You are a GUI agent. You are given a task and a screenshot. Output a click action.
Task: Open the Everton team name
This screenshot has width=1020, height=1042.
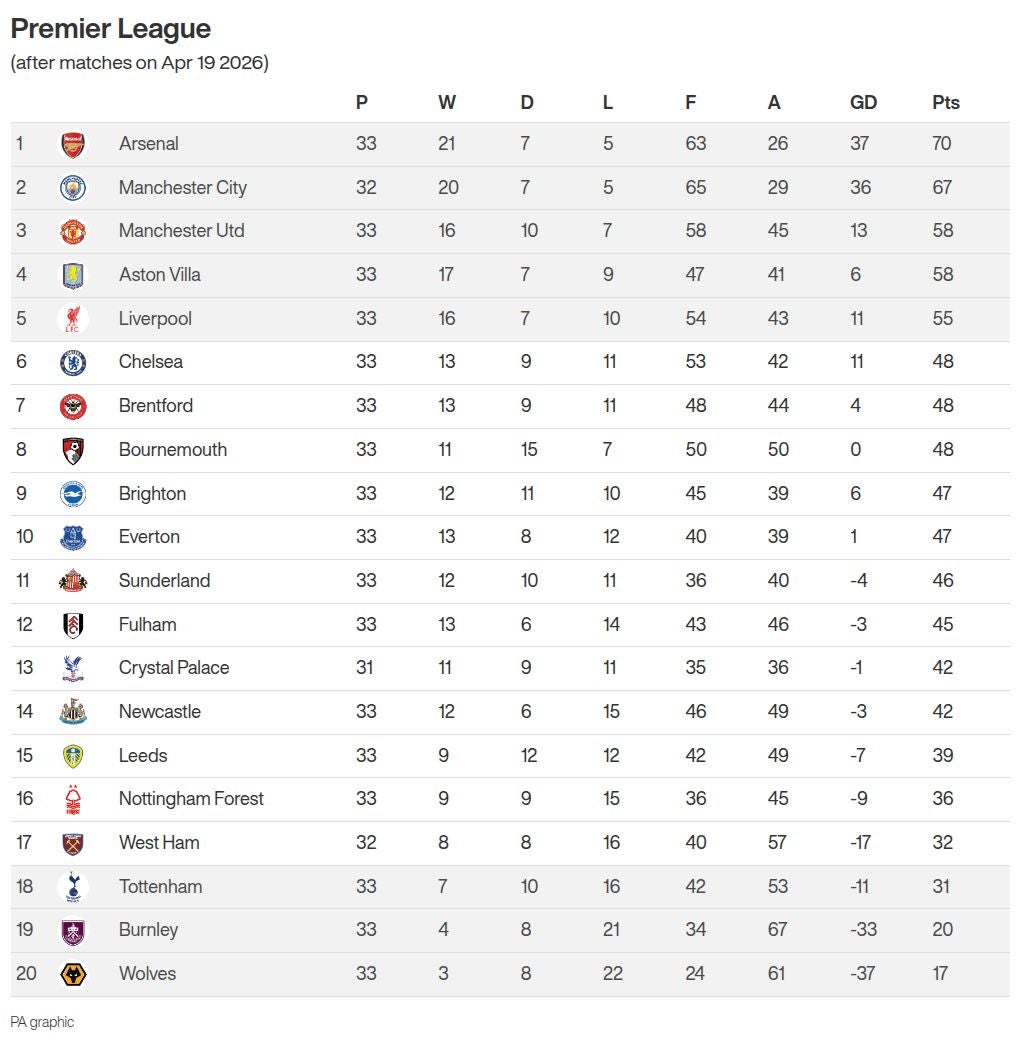tap(149, 537)
